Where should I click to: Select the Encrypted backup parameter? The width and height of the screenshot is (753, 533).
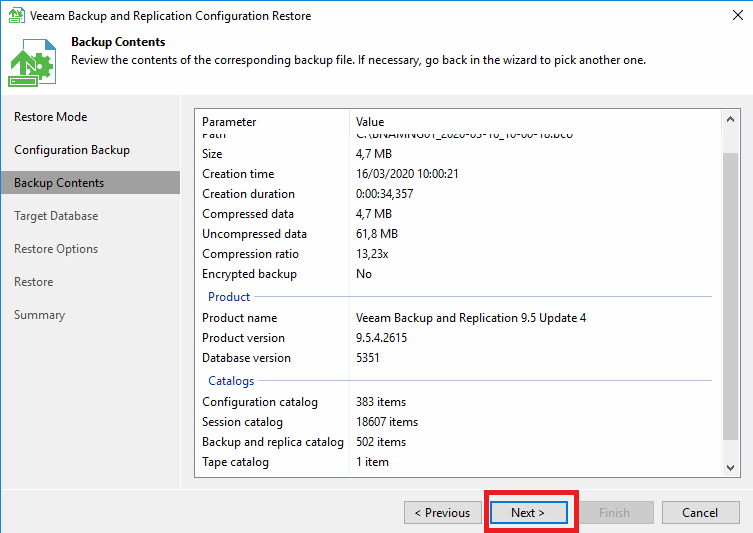(249, 274)
